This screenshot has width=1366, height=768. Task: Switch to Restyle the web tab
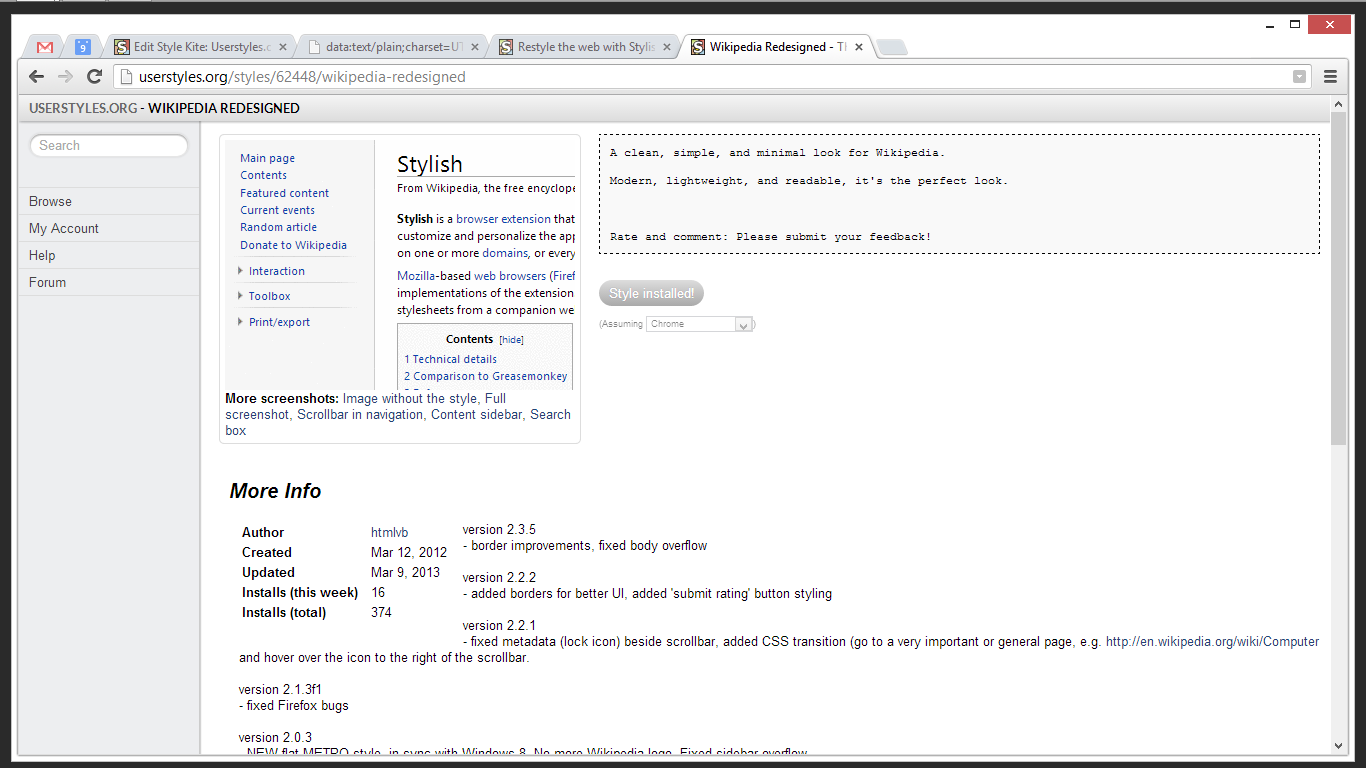(x=583, y=47)
